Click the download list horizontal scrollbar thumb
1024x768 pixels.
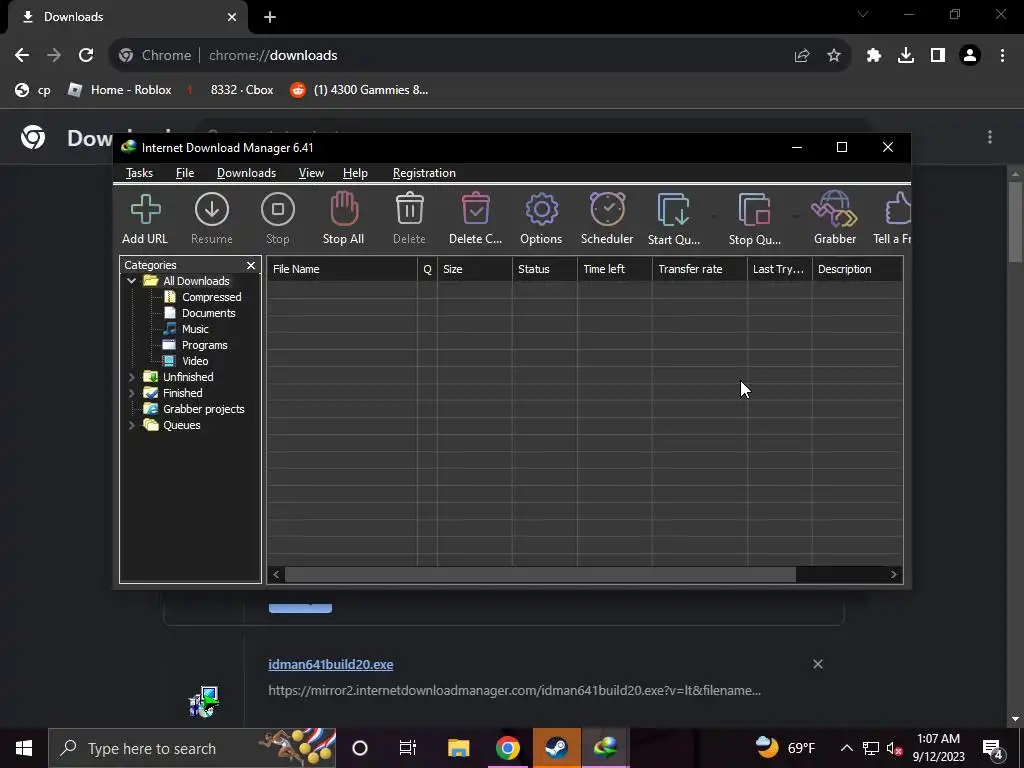click(x=540, y=575)
